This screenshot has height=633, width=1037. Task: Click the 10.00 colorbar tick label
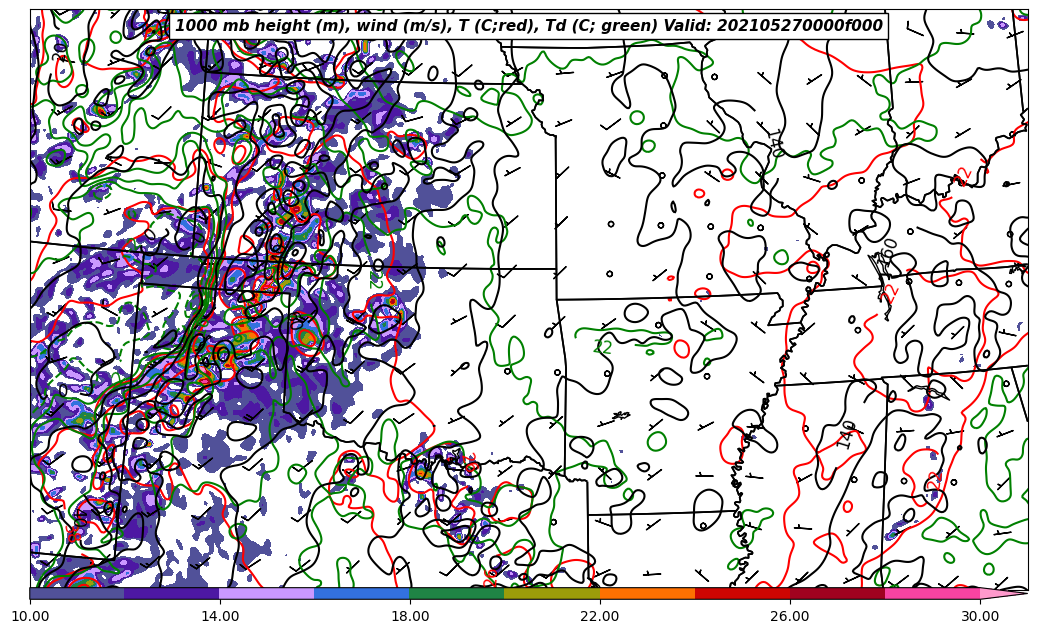(x=30, y=616)
